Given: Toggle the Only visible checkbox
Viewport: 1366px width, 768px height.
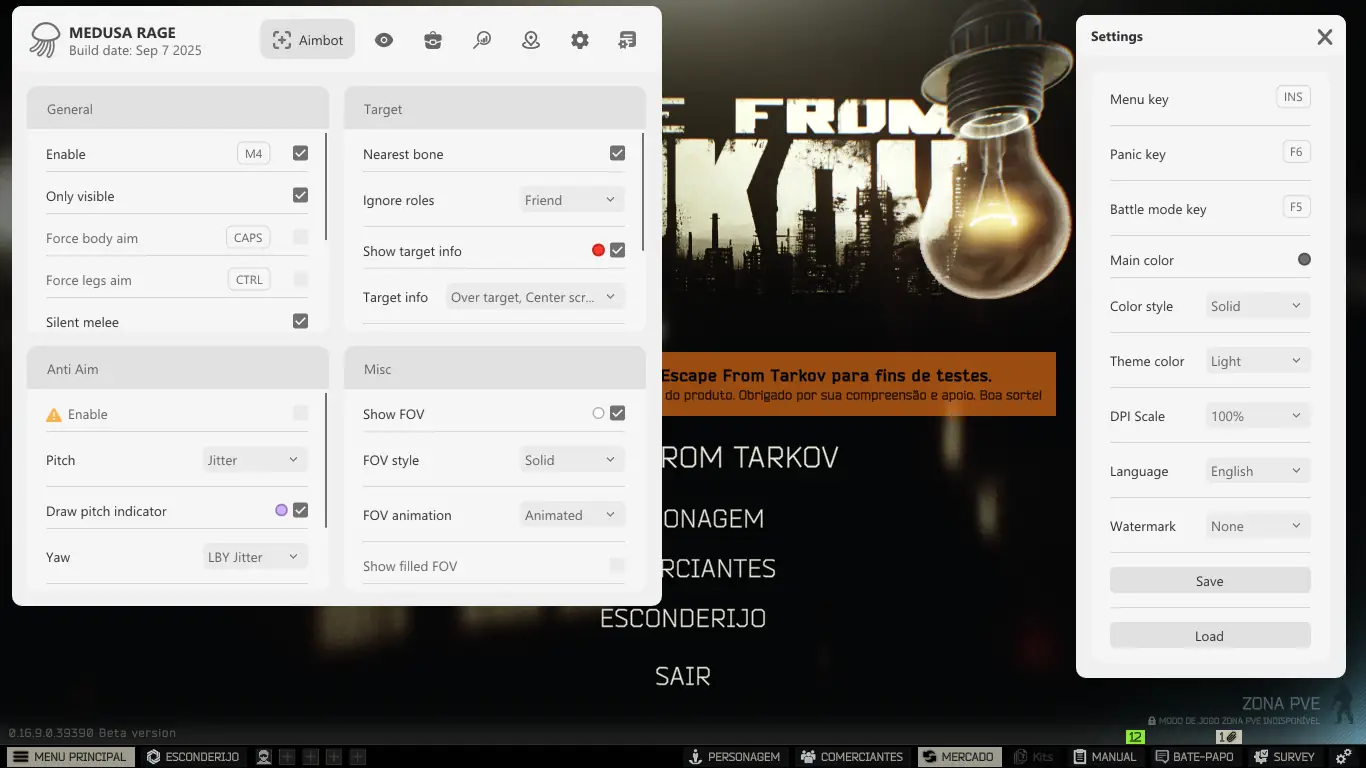Looking at the screenshot, I should pos(300,195).
